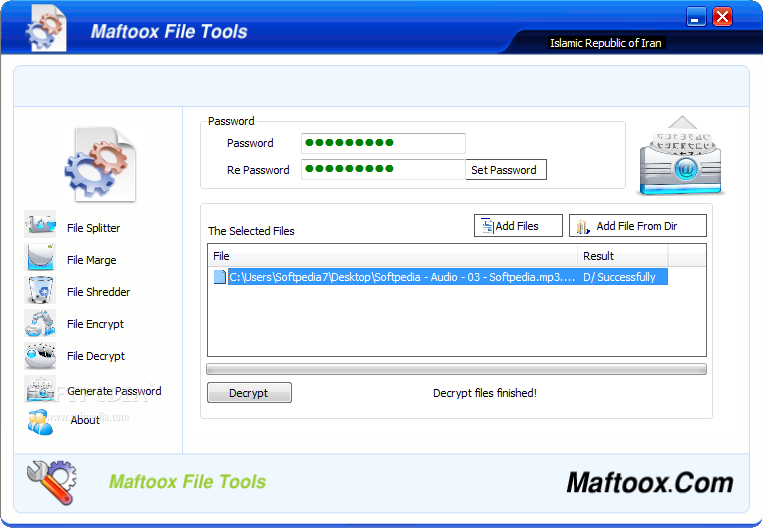Click the file icon in the mp3 row
Screen dimensions: 763x528
[219, 277]
